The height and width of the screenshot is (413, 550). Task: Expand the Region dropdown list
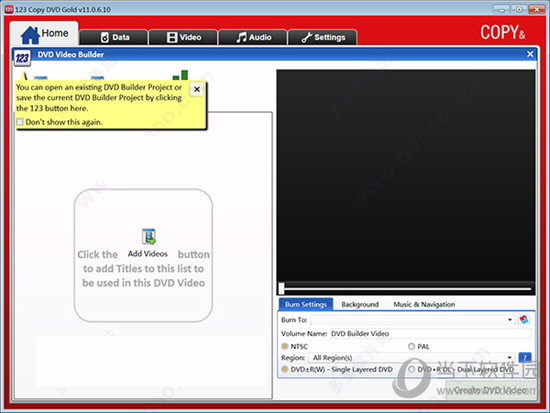[x=412, y=358]
